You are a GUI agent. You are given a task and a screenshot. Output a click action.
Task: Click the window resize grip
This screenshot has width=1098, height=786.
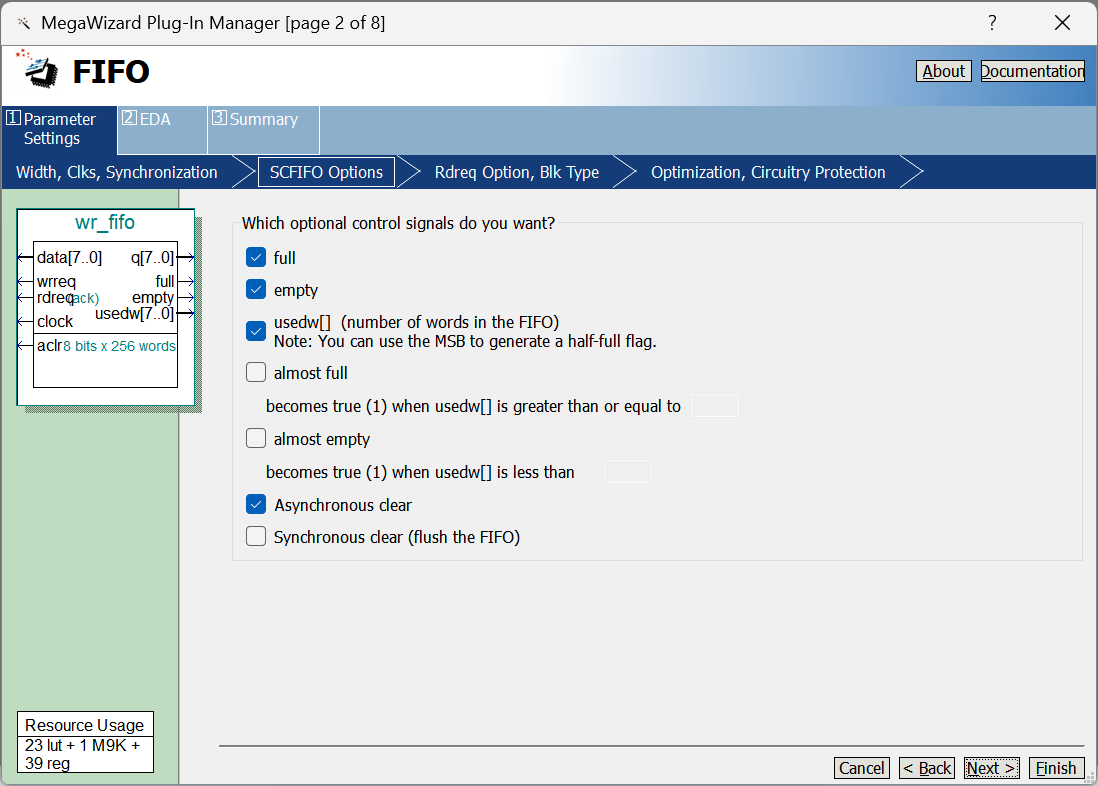coord(1090,778)
